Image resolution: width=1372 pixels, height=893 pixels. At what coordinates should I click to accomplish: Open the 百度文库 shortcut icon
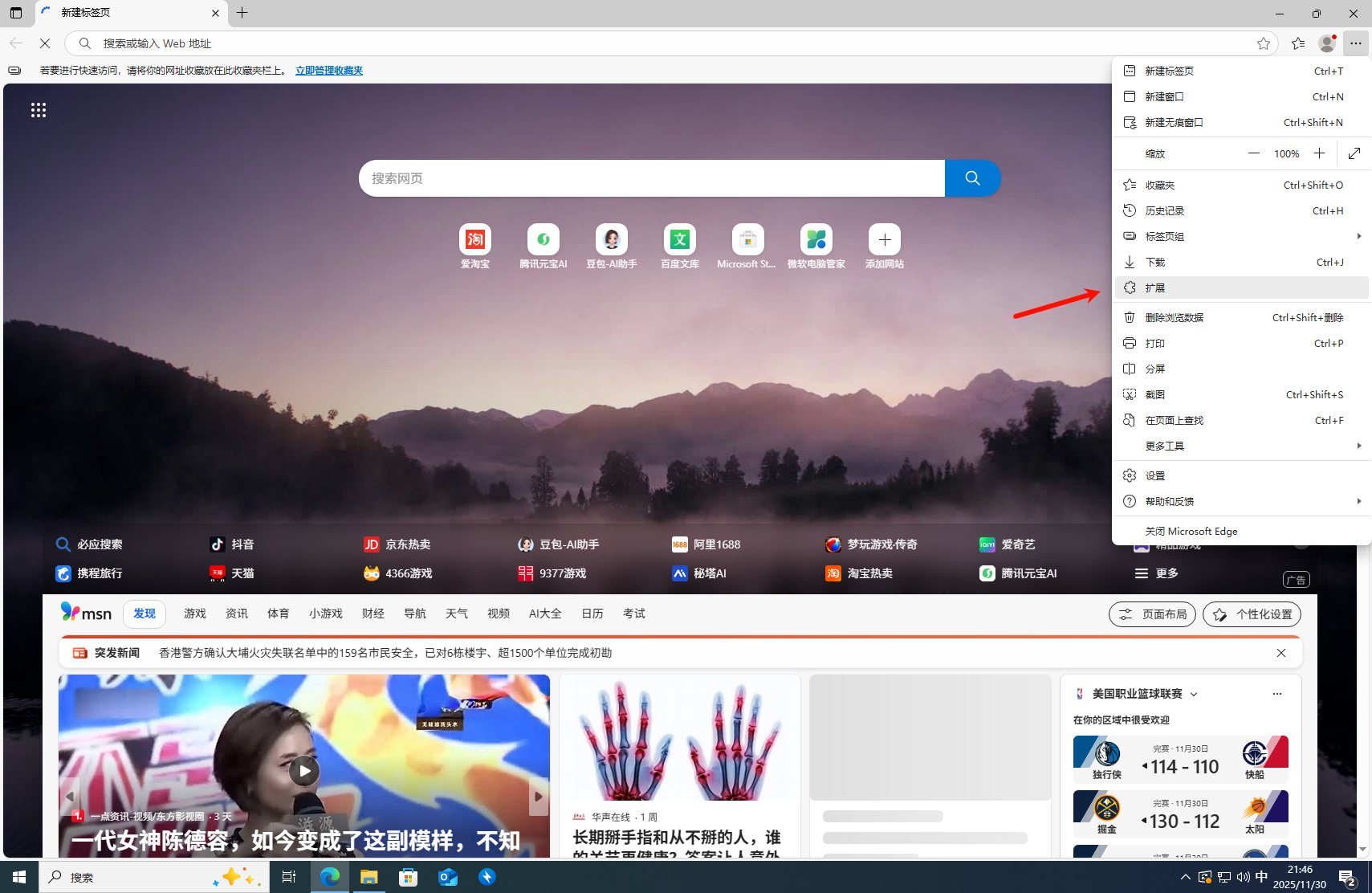[679, 240]
